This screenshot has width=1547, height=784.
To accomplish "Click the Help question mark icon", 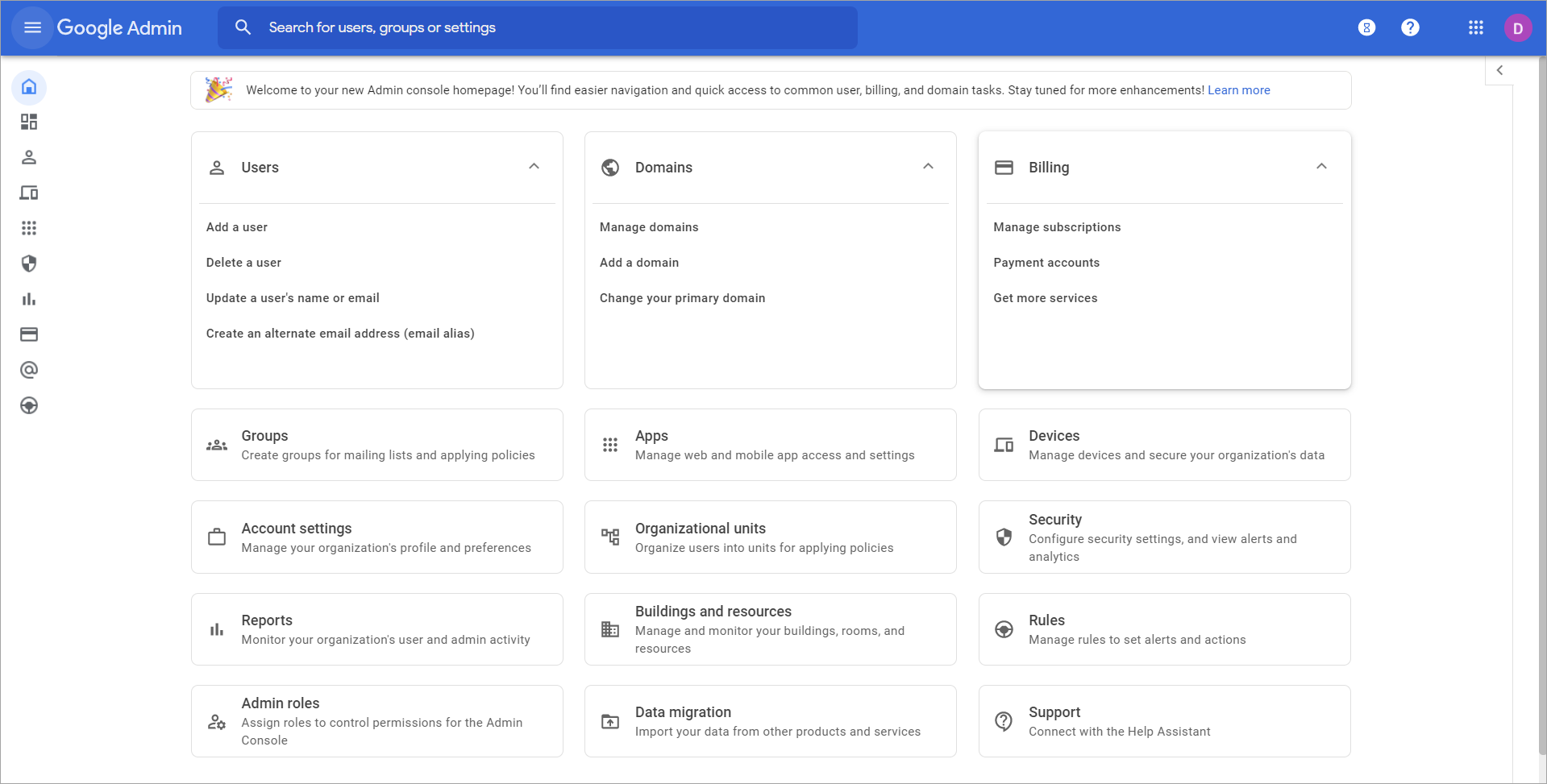I will [x=1409, y=27].
